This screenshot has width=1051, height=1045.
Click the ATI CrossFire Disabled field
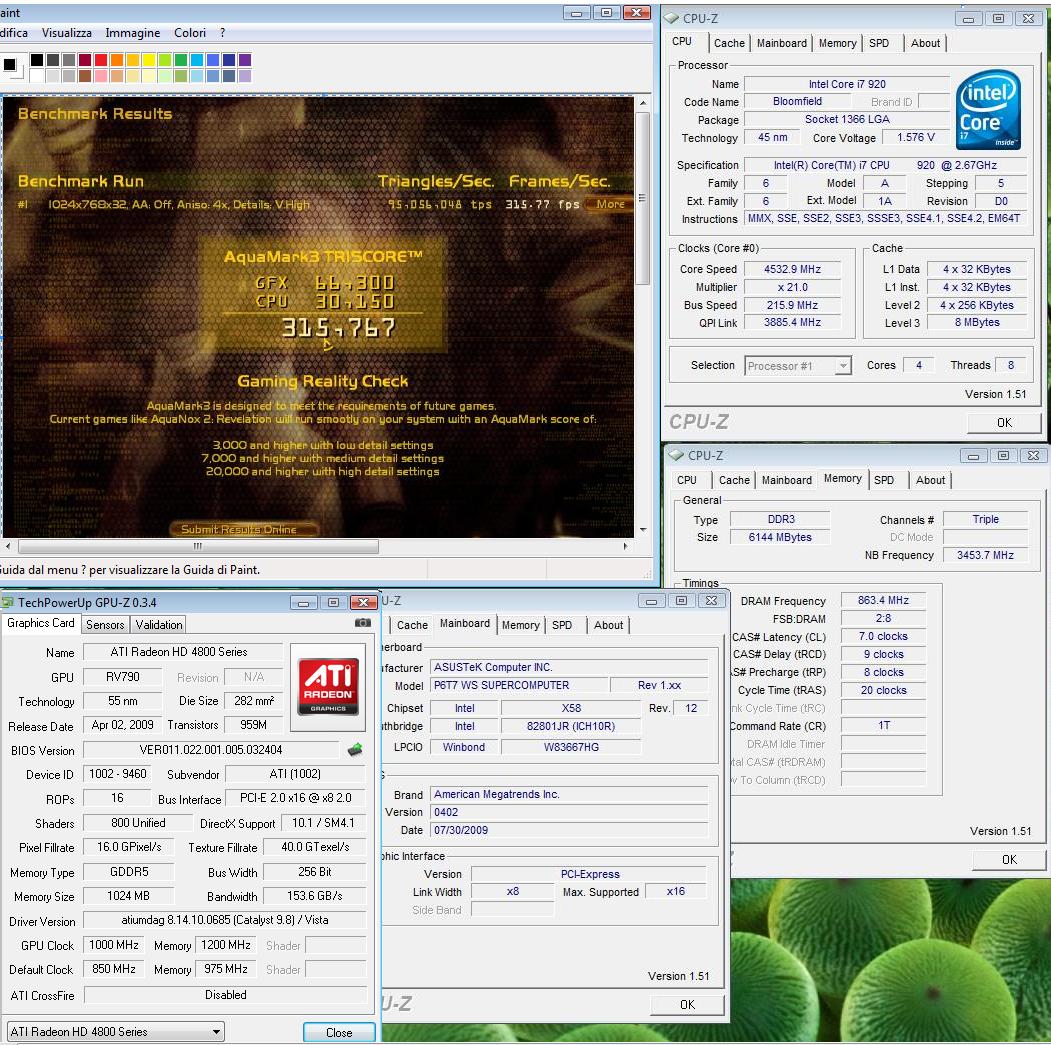(x=225, y=995)
